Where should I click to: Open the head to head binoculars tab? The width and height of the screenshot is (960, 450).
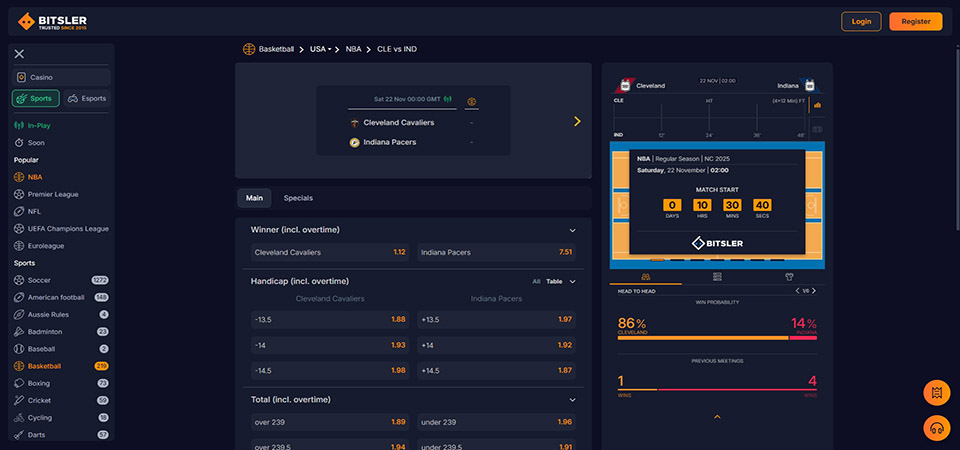coord(645,277)
